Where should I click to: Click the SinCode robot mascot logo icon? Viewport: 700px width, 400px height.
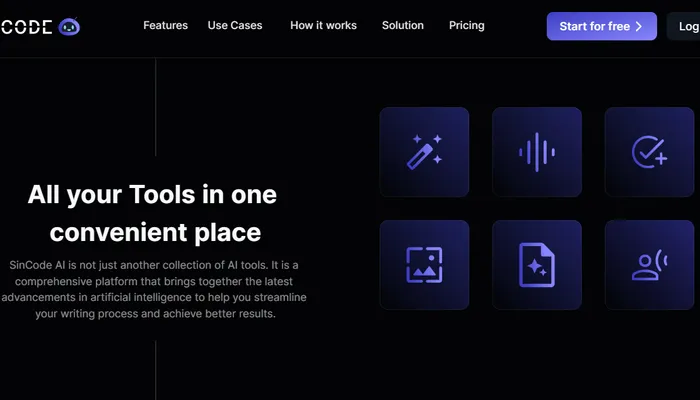coord(69,26)
